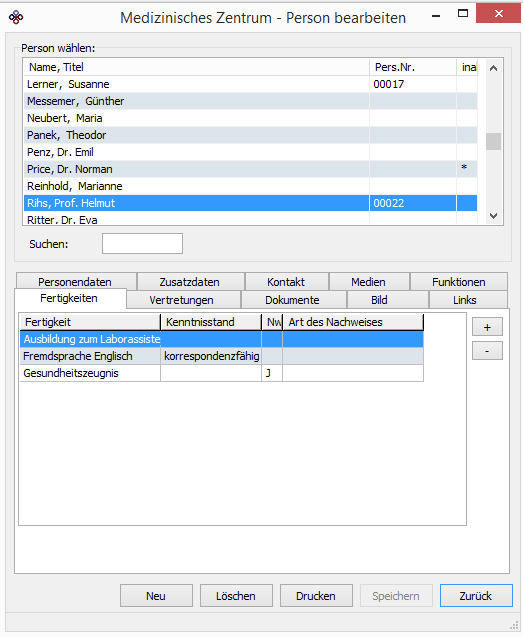Show the Vertretungen tab
The width and height of the screenshot is (523, 637).
[182, 300]
